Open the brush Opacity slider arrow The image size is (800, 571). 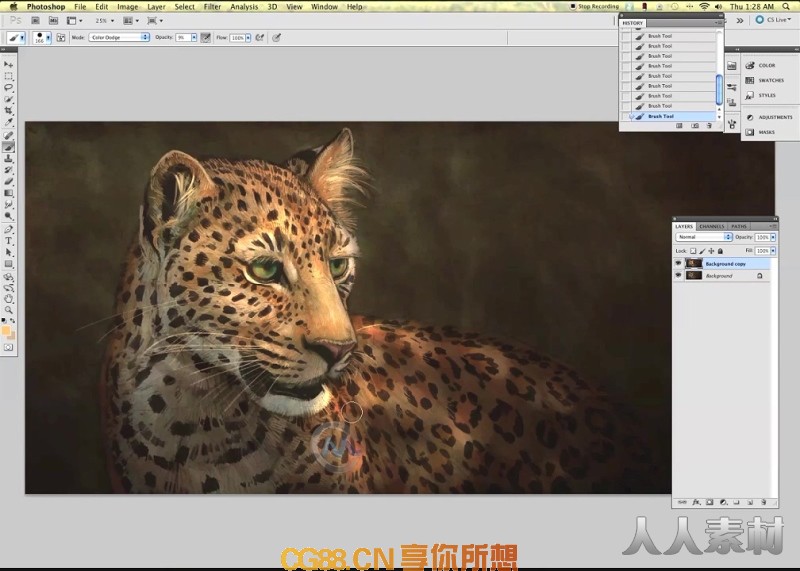(x=194, y=38)
